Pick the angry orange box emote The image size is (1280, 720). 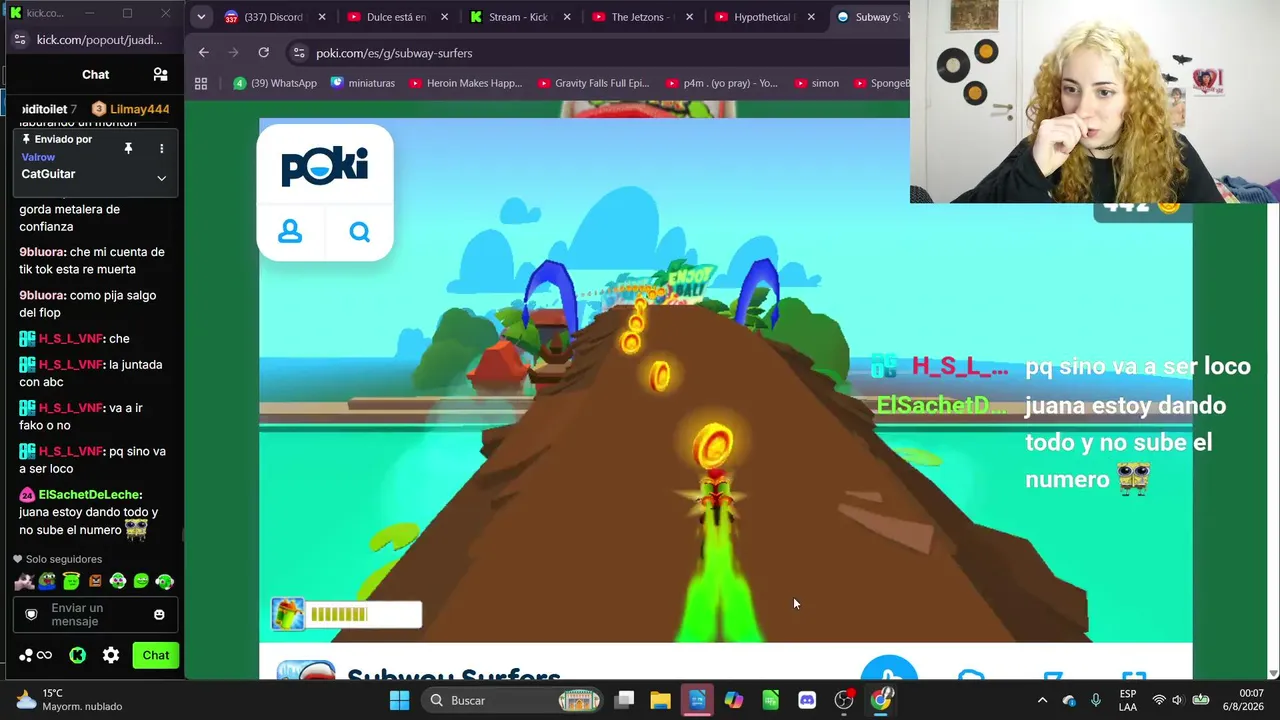pos(95,581)
